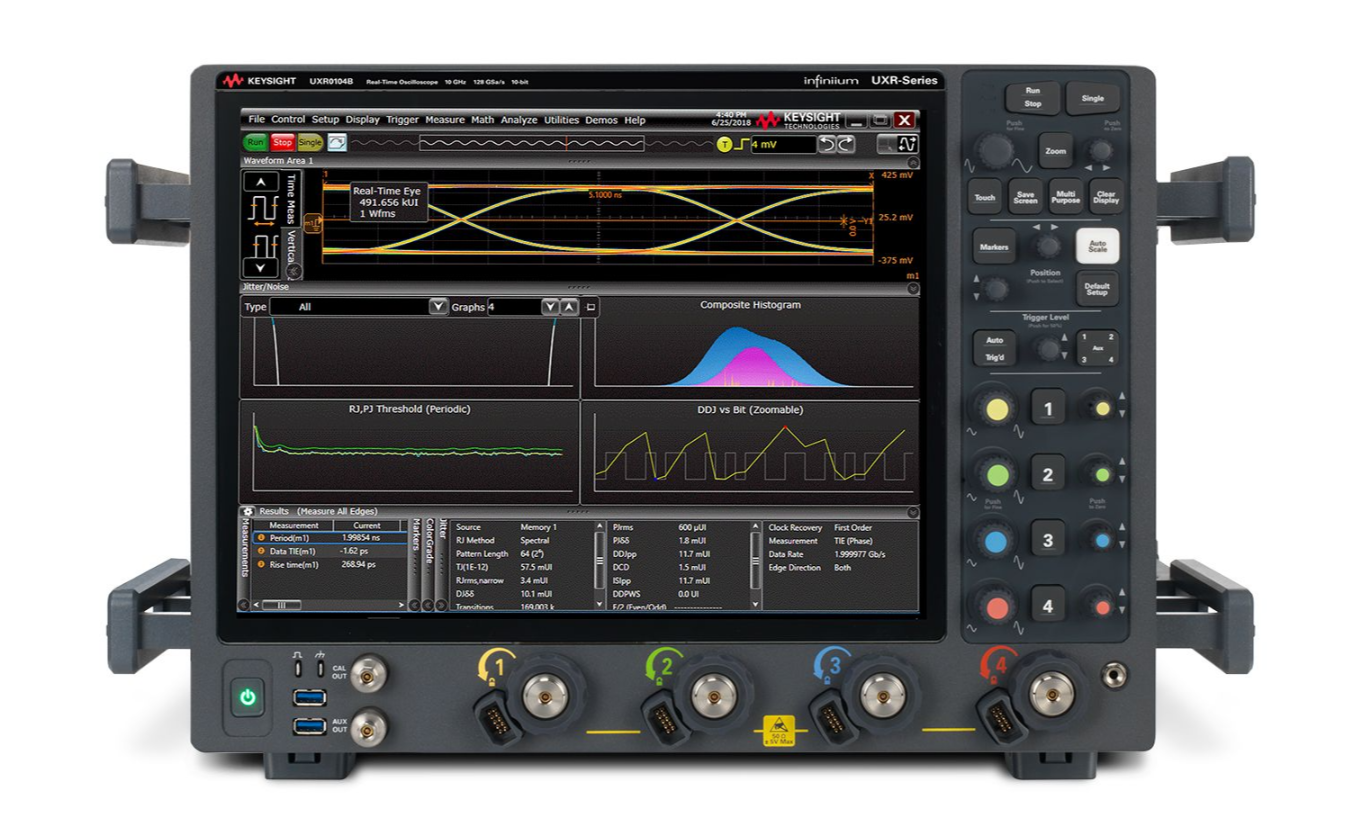This screenshot has height=827, width=1346.
Task: Click the falling edge measurement icon
Action: 264,246
